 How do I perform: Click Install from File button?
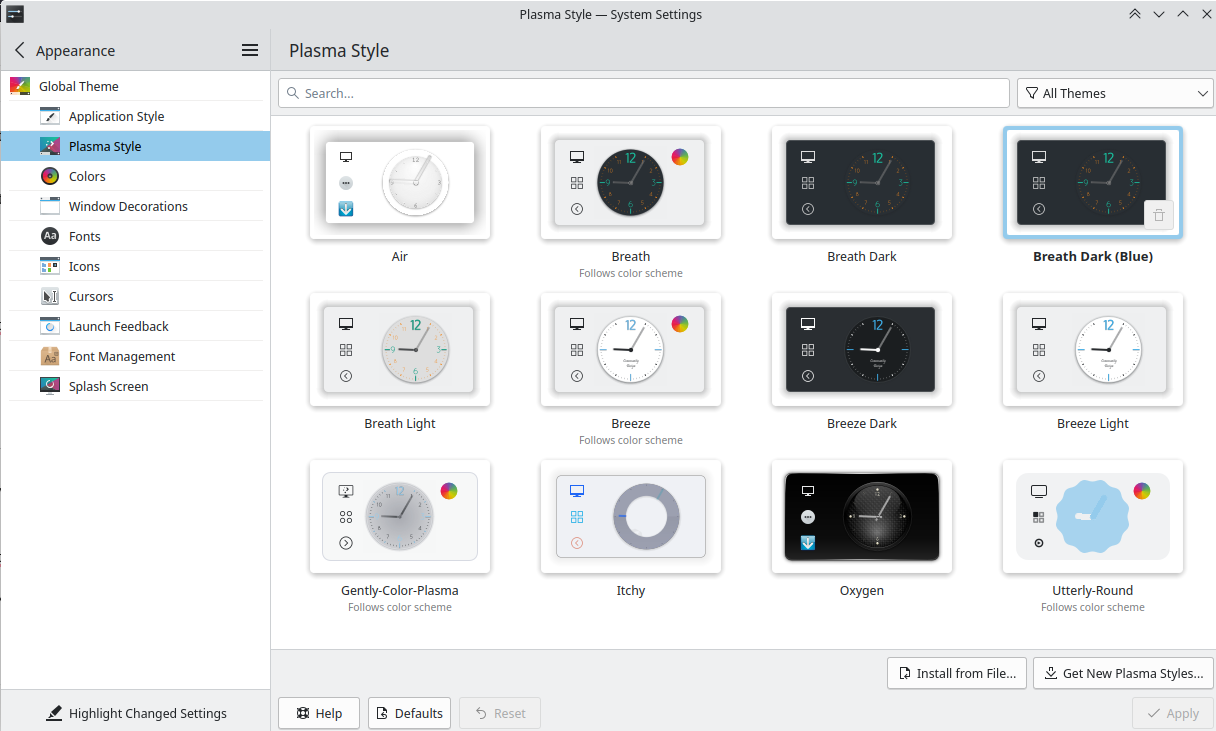click(956, 673)
